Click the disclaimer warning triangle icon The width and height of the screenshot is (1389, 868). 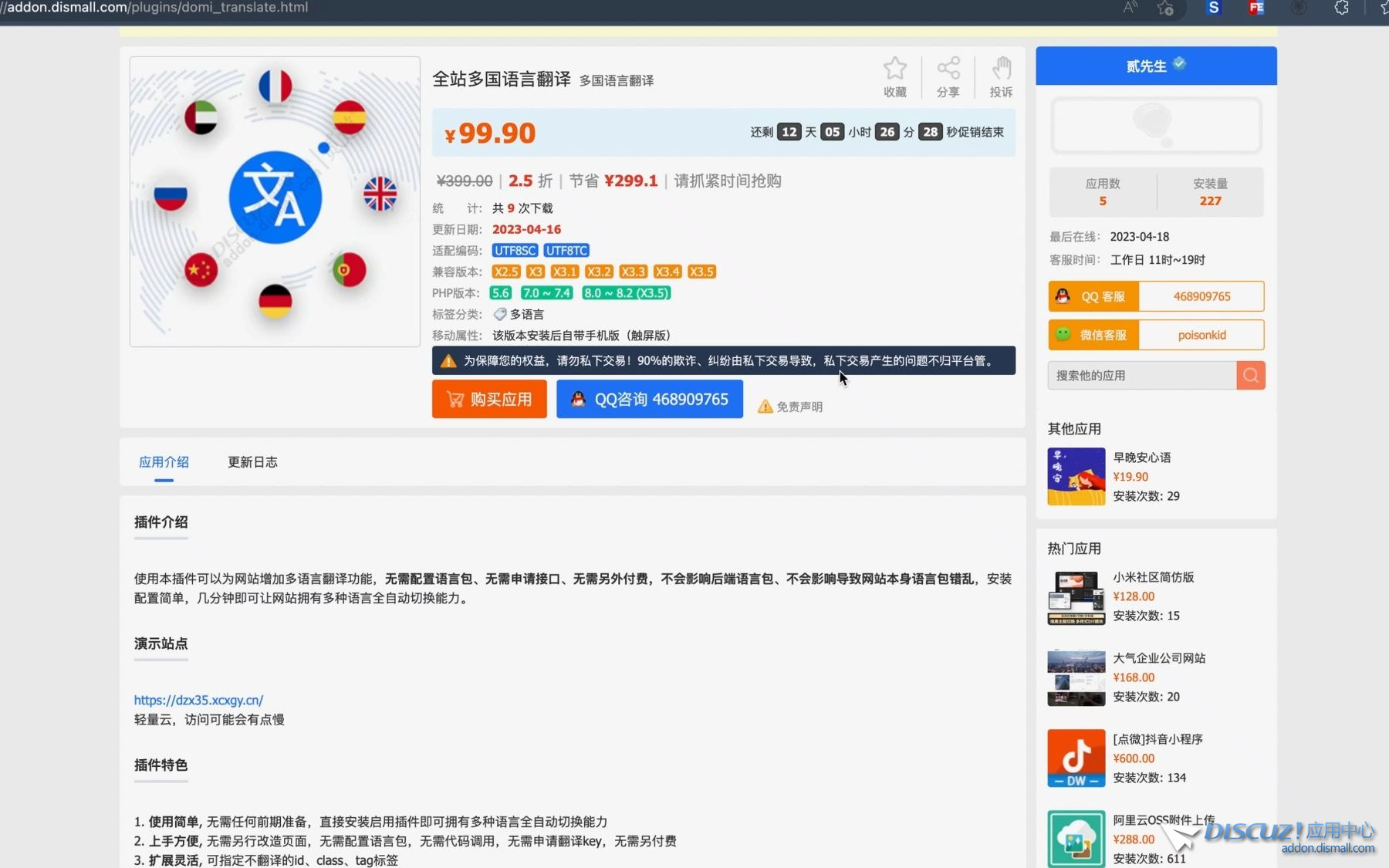point(765,407)
